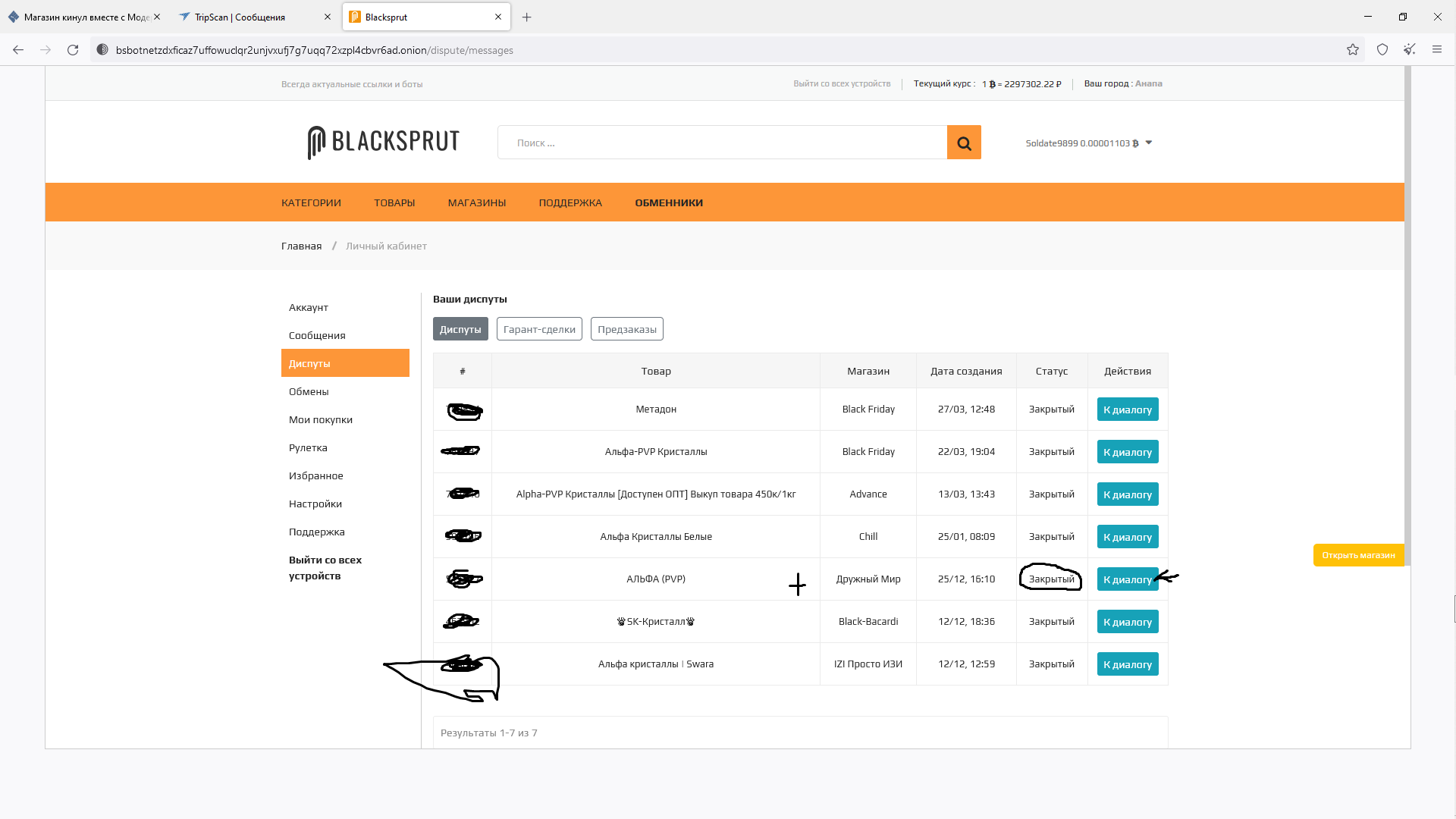Viewport: 1456px width, 819px height.
Task: Click the Открыть магазин yellow button
Action: [1358, 555]
